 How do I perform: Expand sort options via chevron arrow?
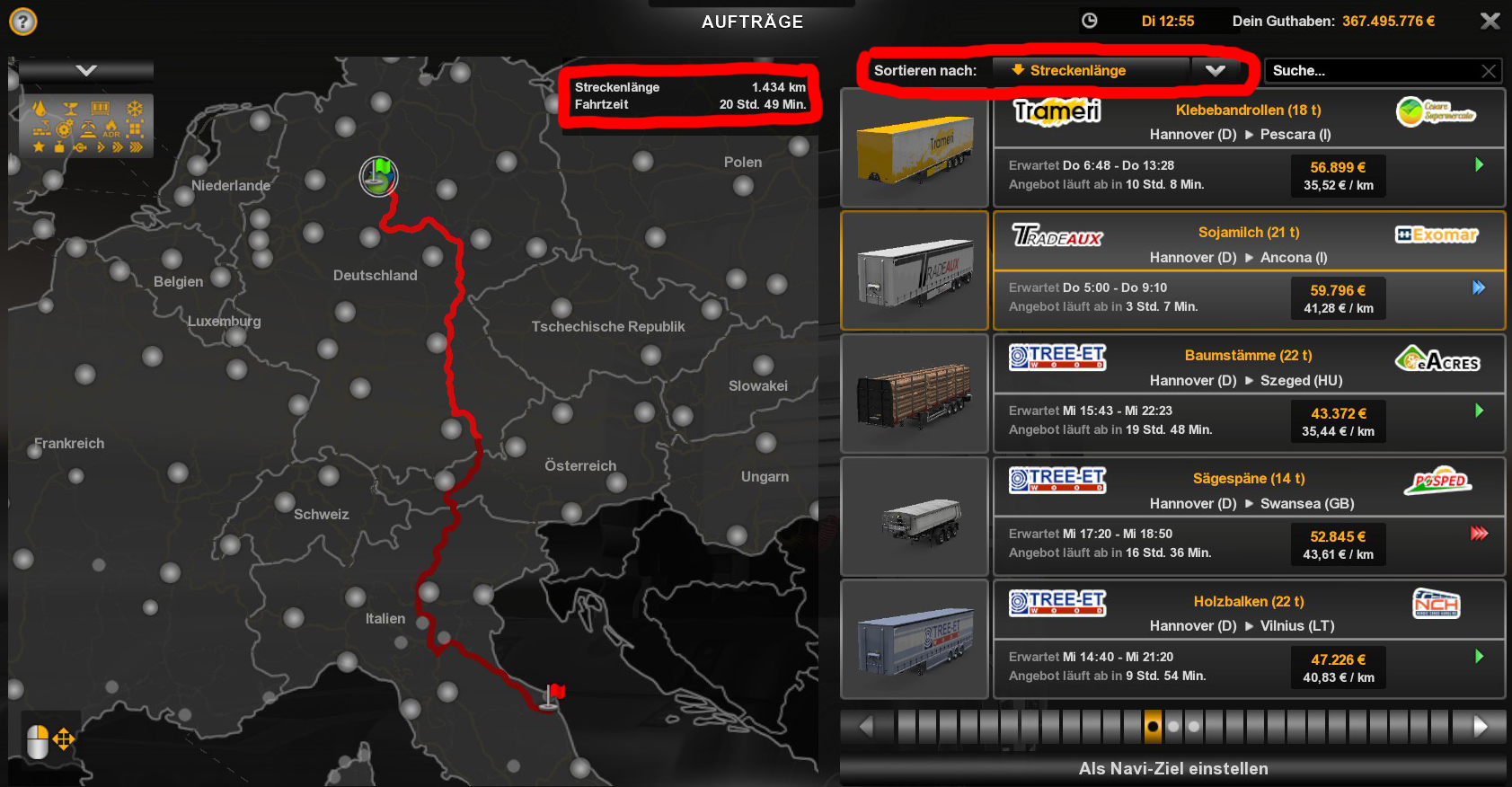click(x=1216, y=70)
